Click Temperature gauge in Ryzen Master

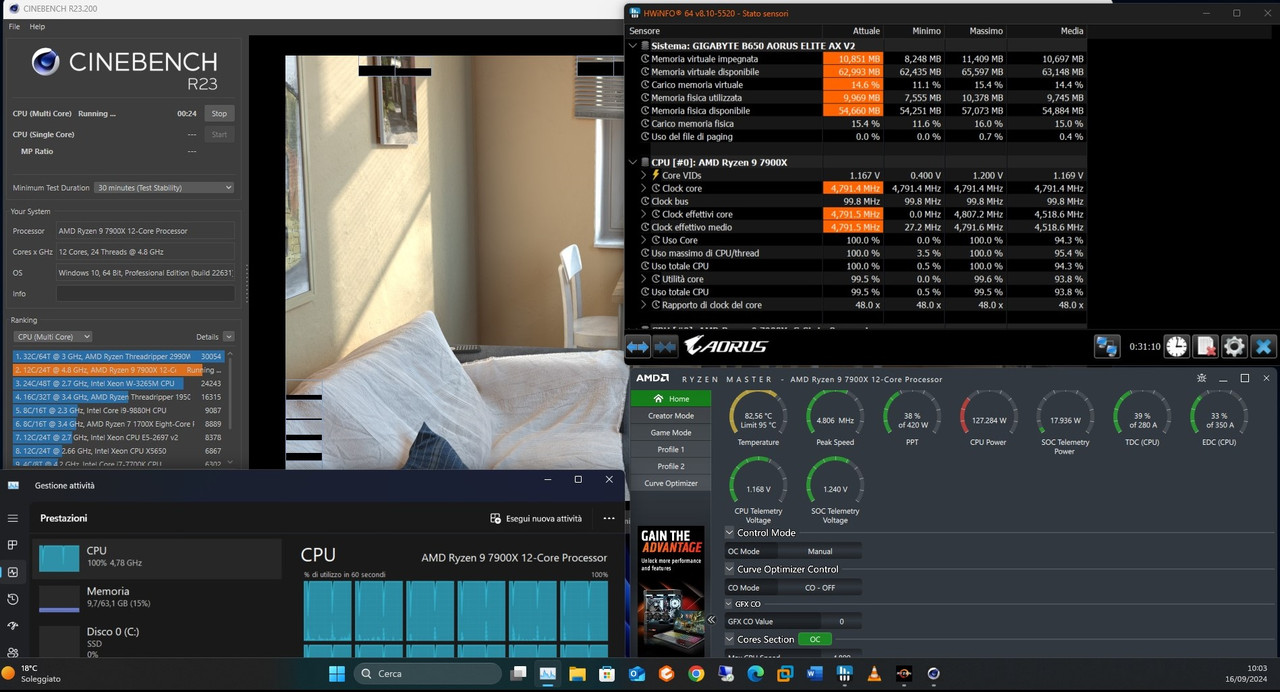click(x=758, y=416)
